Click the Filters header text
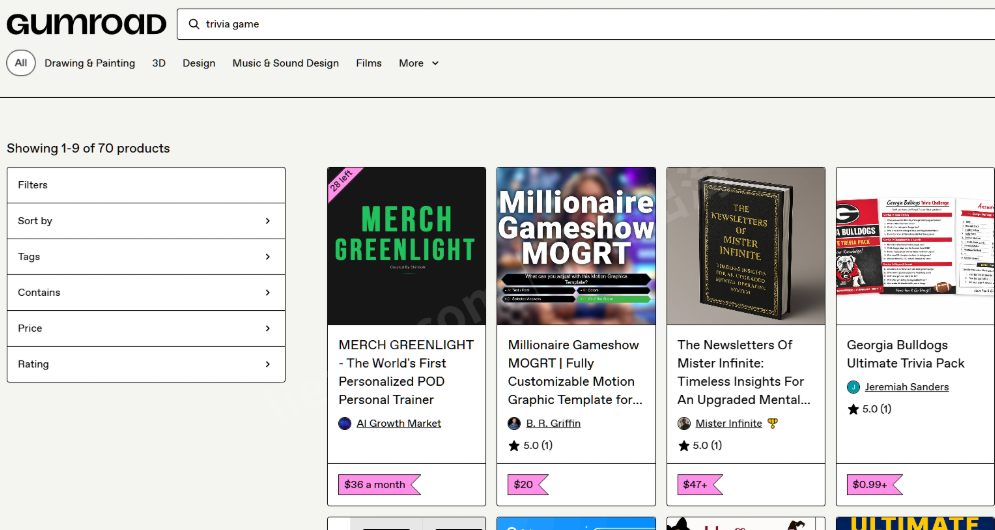Screen dimensions: 995x530 point(32,185)
